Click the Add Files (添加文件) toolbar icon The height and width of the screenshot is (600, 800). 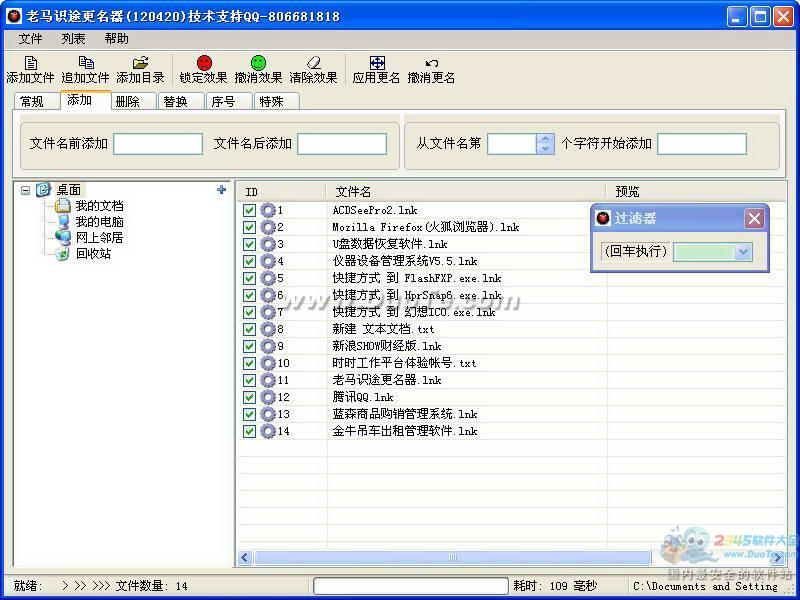tap(31, 63)
